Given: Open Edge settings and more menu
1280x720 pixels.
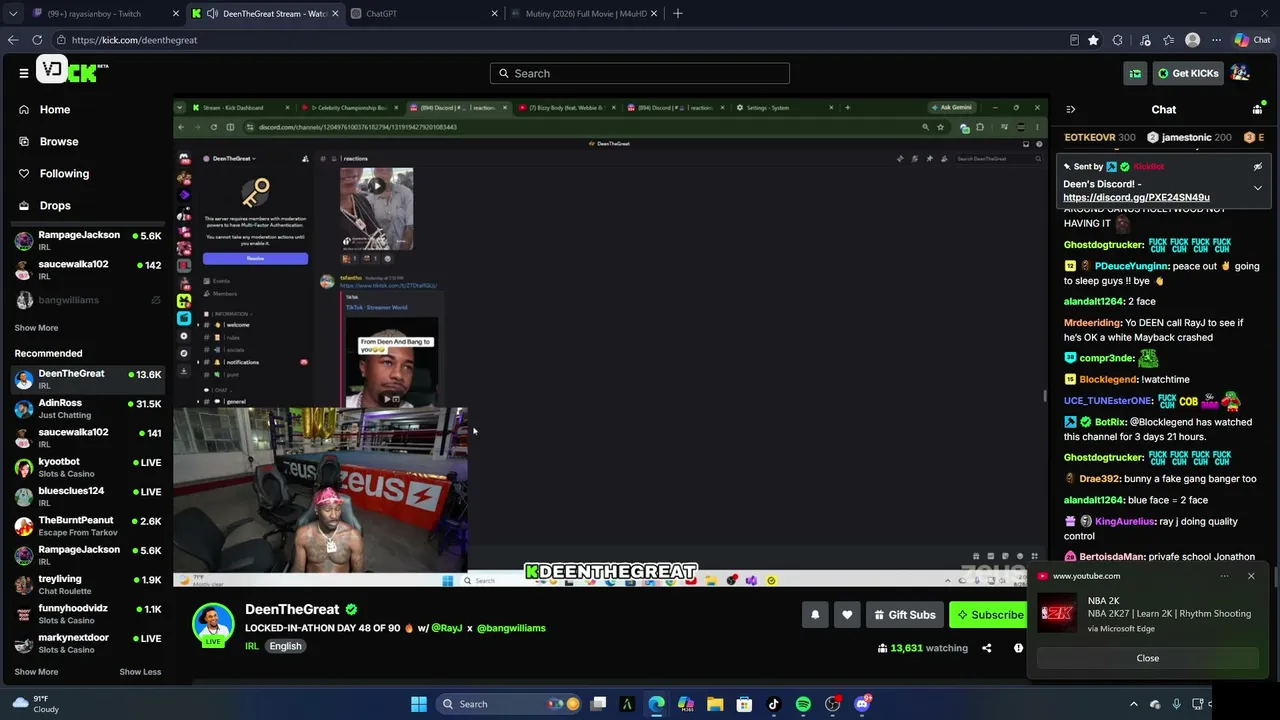Looking at the screenshot, I should [x=1216, y=40].
